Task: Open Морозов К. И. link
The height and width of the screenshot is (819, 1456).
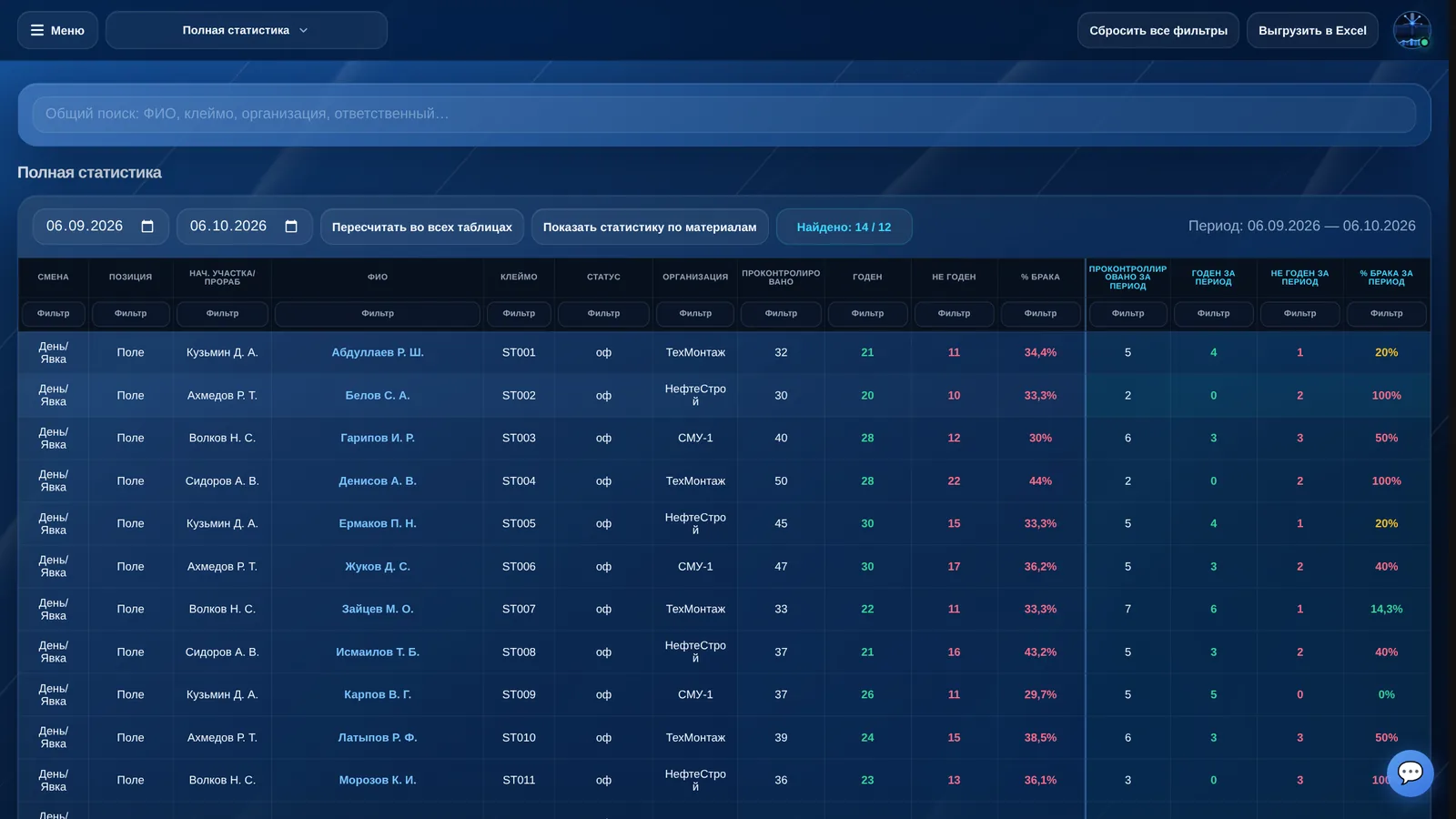Action: [378, 780]
